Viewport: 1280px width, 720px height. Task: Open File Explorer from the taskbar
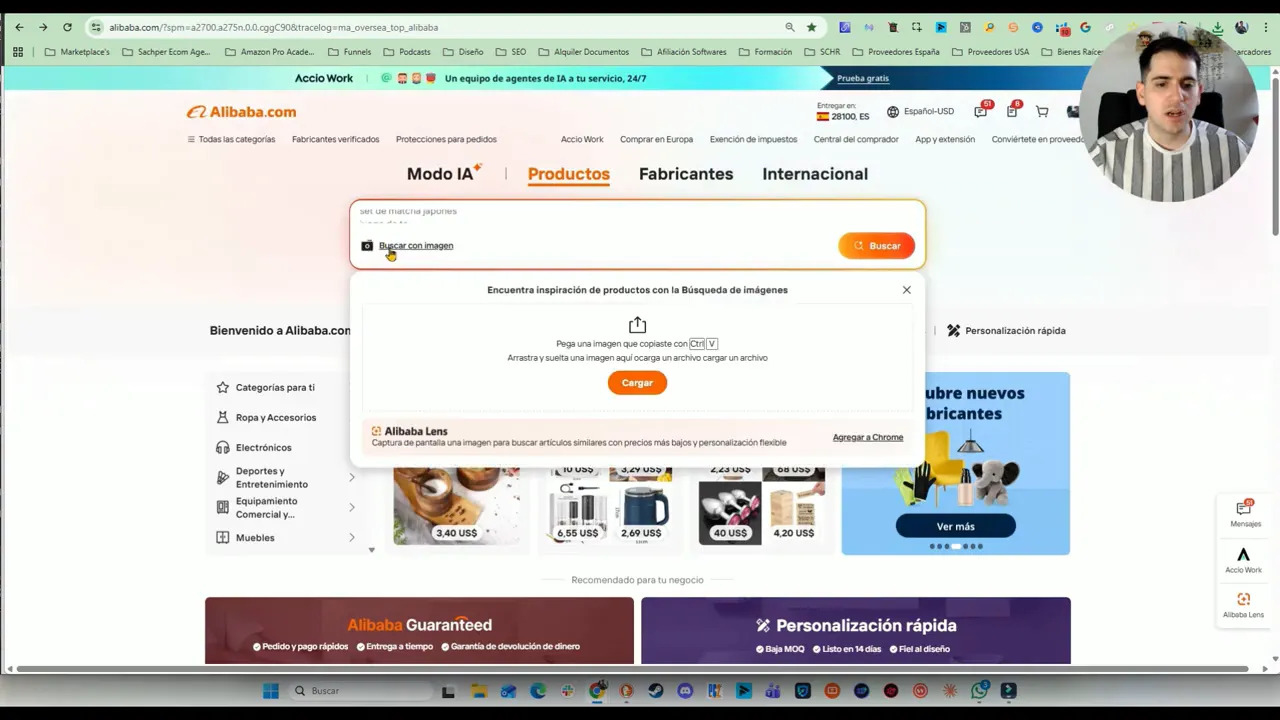pyautogui.click(x=479, y=691)
